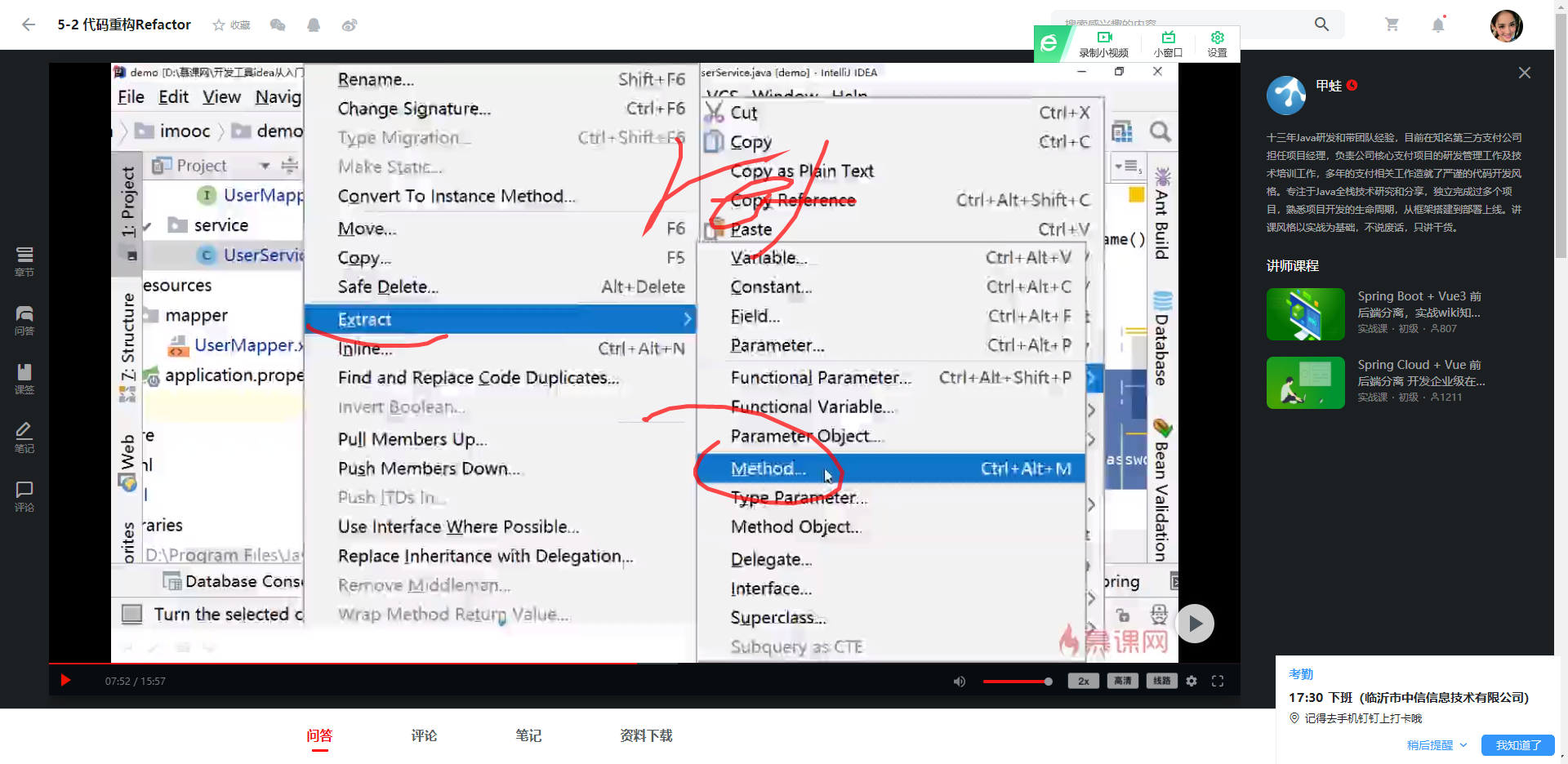Open the shopping cart

pyautogui.click(x=1392, y=24)
